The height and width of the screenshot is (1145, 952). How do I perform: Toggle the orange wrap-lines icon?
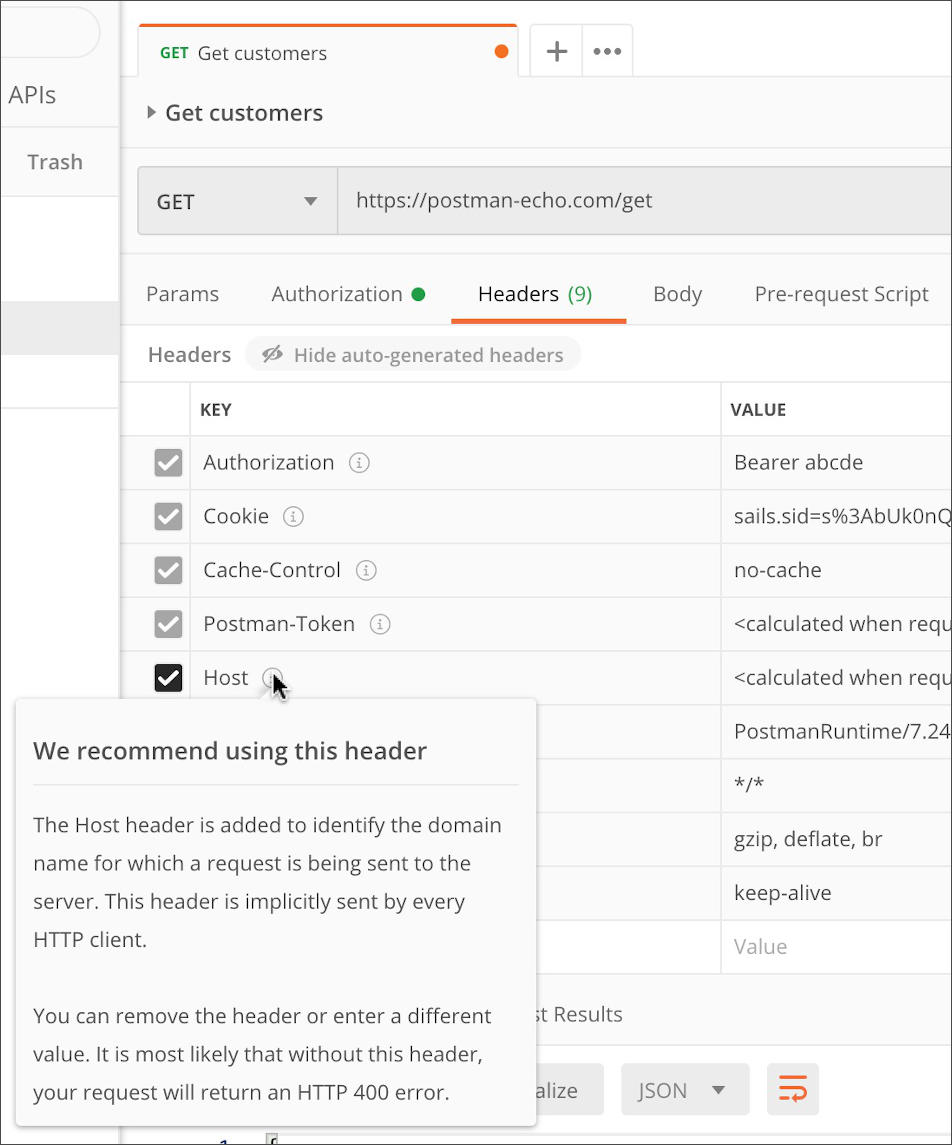click(x=793, y=1089)
